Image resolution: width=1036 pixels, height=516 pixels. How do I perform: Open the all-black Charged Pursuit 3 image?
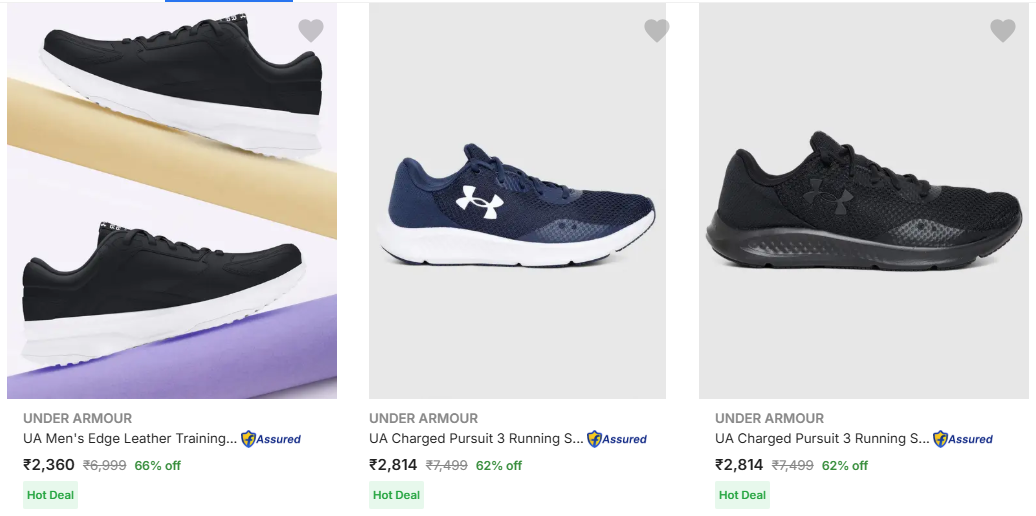coord(864,200)
